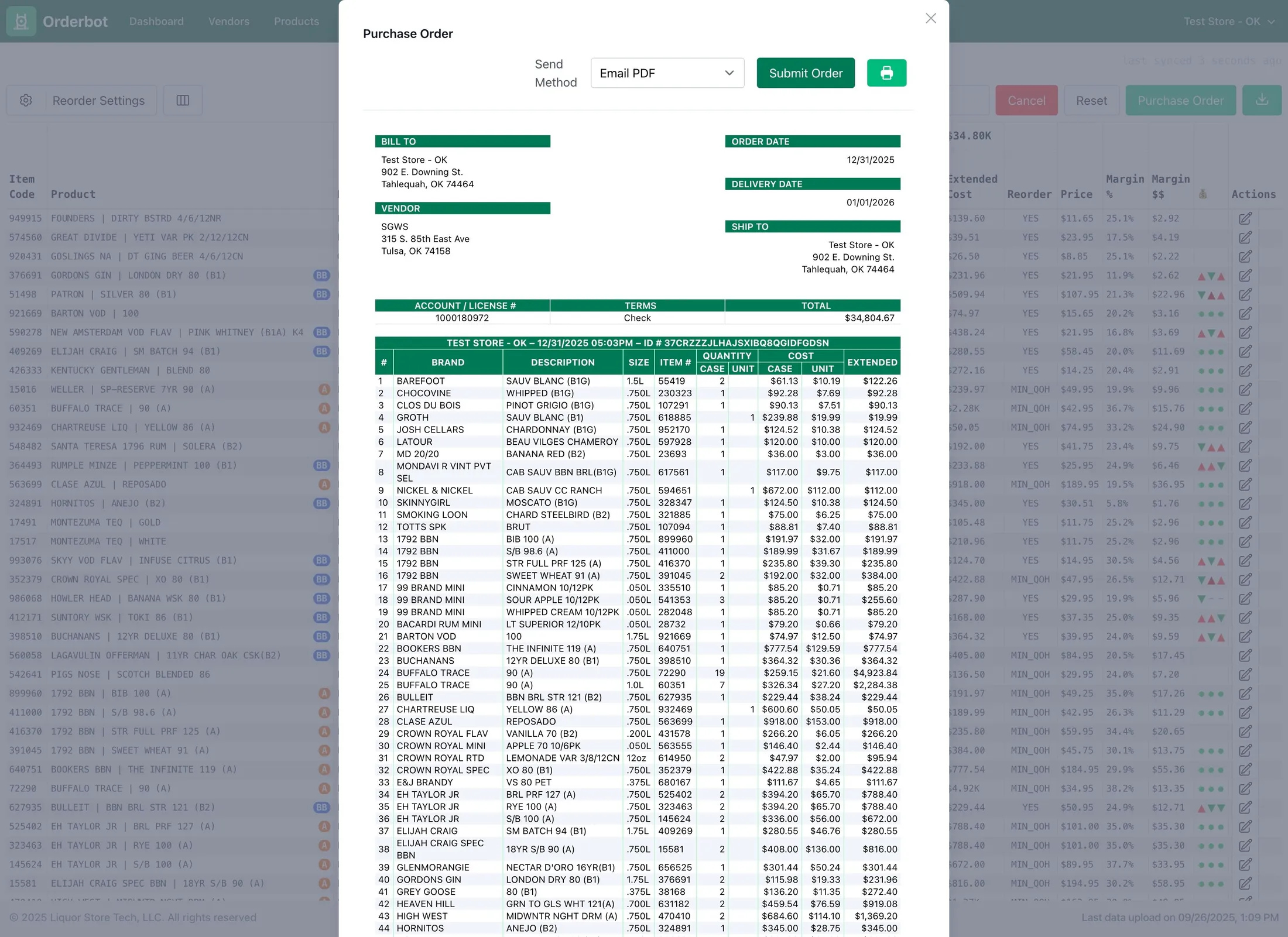Image resolution: width=1288 pixels, height=937 pixels.
Task: Click the Item Code column header
Action: tap(22, 187)
